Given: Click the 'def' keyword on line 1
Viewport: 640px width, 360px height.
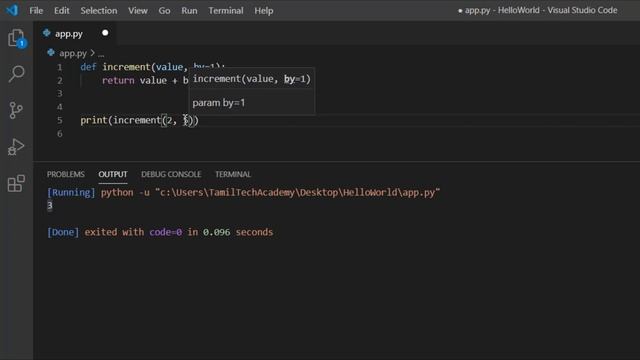Looking at the screenshot, I should tap(88, 67).
